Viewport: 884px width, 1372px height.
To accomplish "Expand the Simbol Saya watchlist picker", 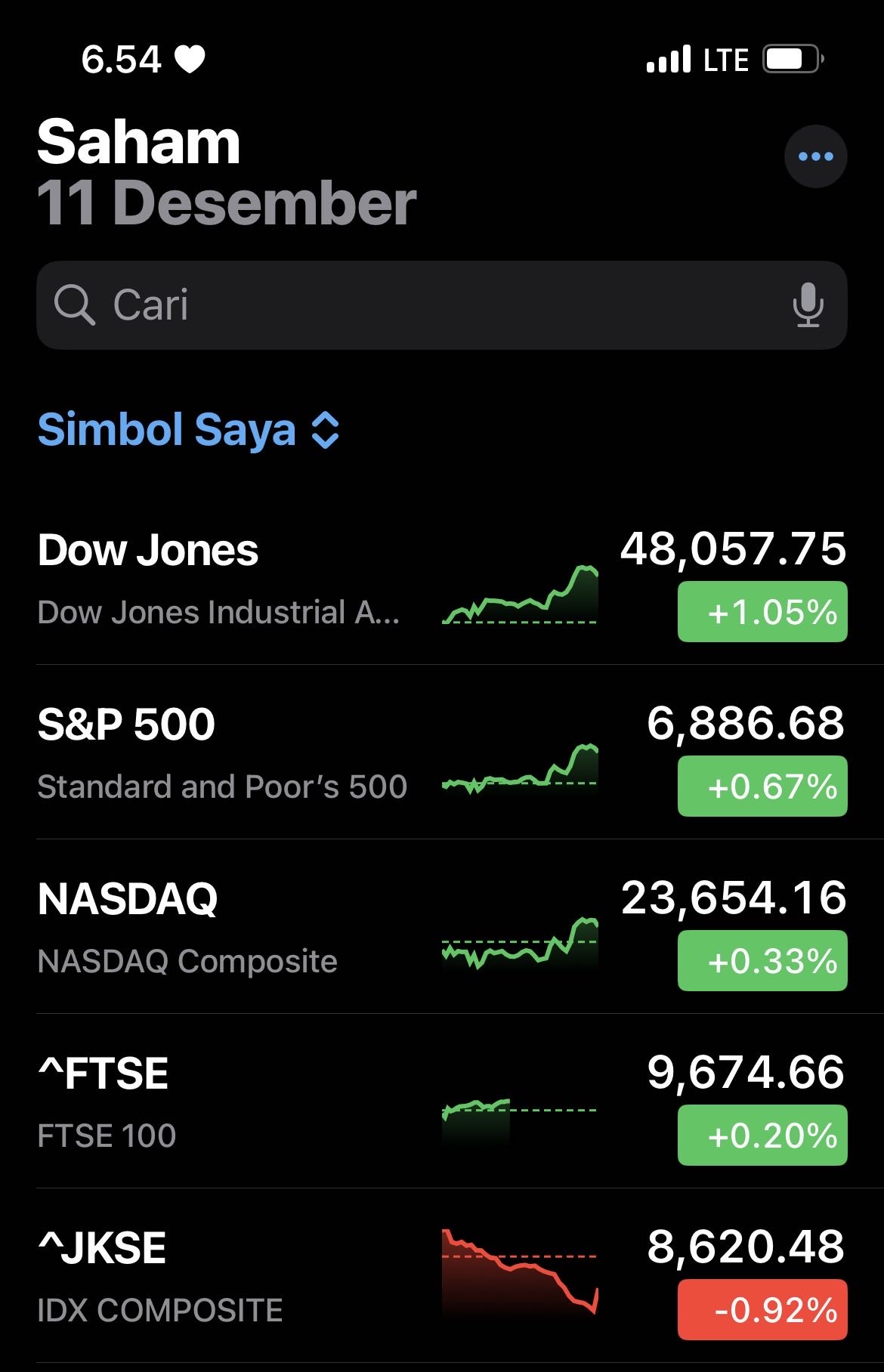I will click(166, 430).
